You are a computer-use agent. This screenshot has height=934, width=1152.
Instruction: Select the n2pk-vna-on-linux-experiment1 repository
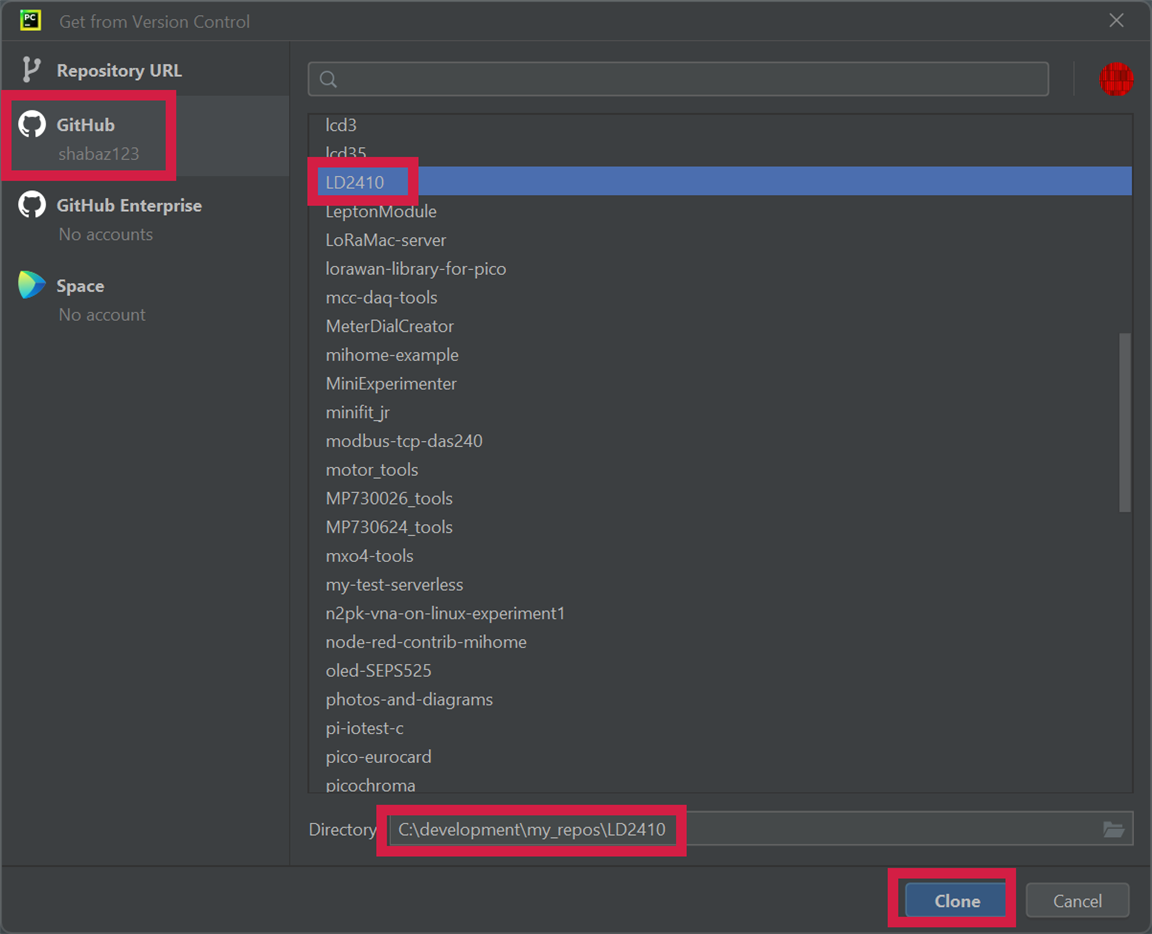click(721, 613)
